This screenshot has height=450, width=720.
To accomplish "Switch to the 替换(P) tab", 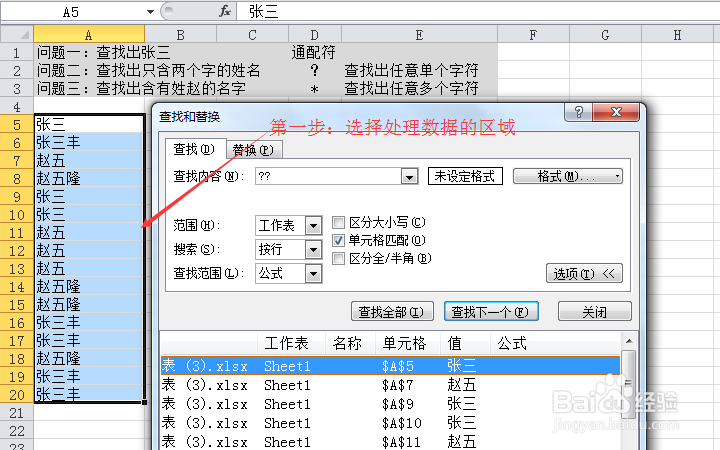I will [253, 150].
